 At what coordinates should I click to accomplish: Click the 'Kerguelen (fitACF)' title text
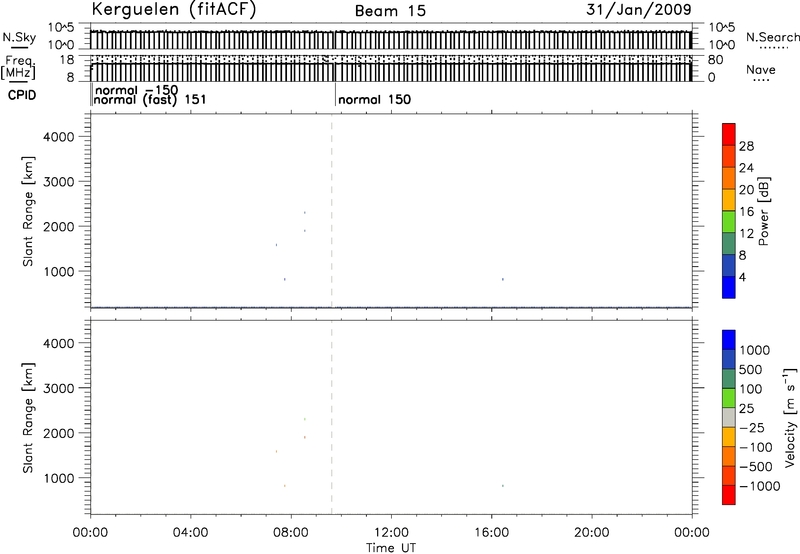[x=173, y=10]
